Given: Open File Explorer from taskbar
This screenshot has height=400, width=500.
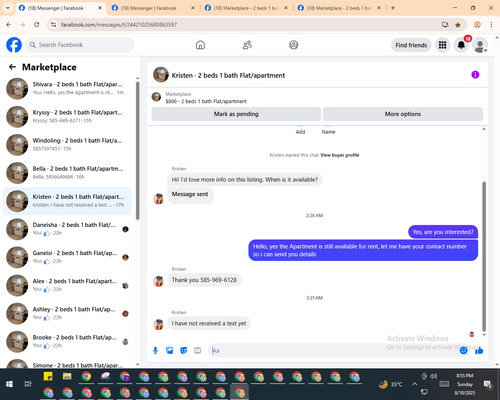Looking at the screenshot, I should point(67,377).
